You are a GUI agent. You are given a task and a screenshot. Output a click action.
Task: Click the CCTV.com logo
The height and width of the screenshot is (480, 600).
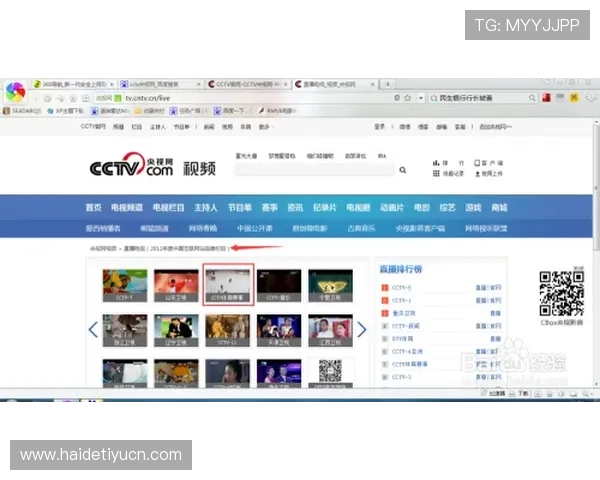(131, 165)
